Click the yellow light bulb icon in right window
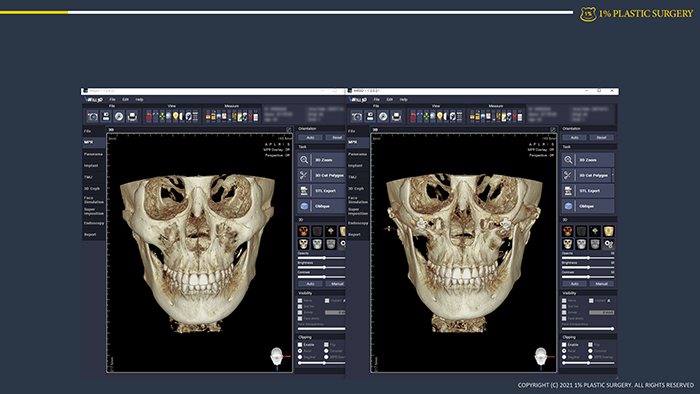The width and height of the screenshot is (700, 394). click(440, 116)
